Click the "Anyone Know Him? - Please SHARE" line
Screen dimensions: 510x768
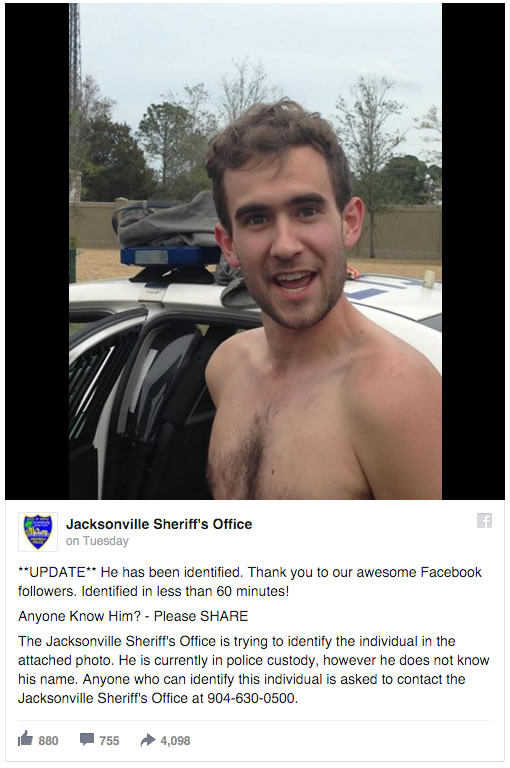[133, 616]
